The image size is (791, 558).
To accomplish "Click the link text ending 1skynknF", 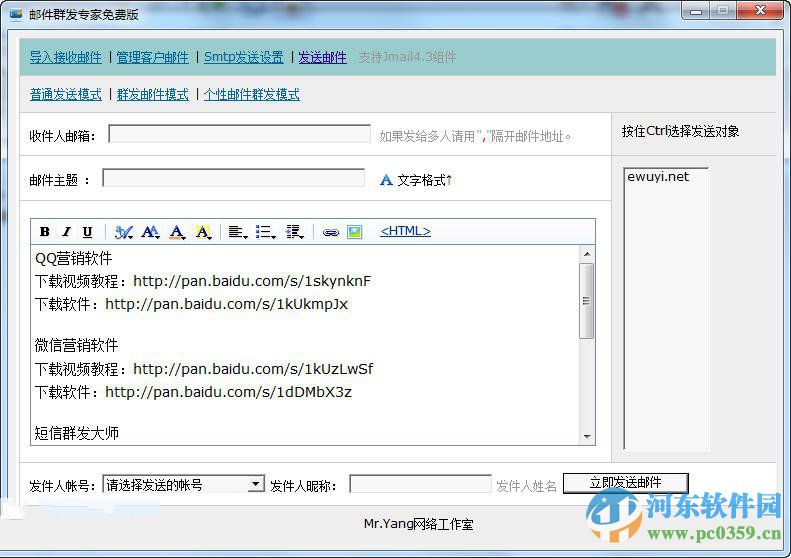I will 252,281.
